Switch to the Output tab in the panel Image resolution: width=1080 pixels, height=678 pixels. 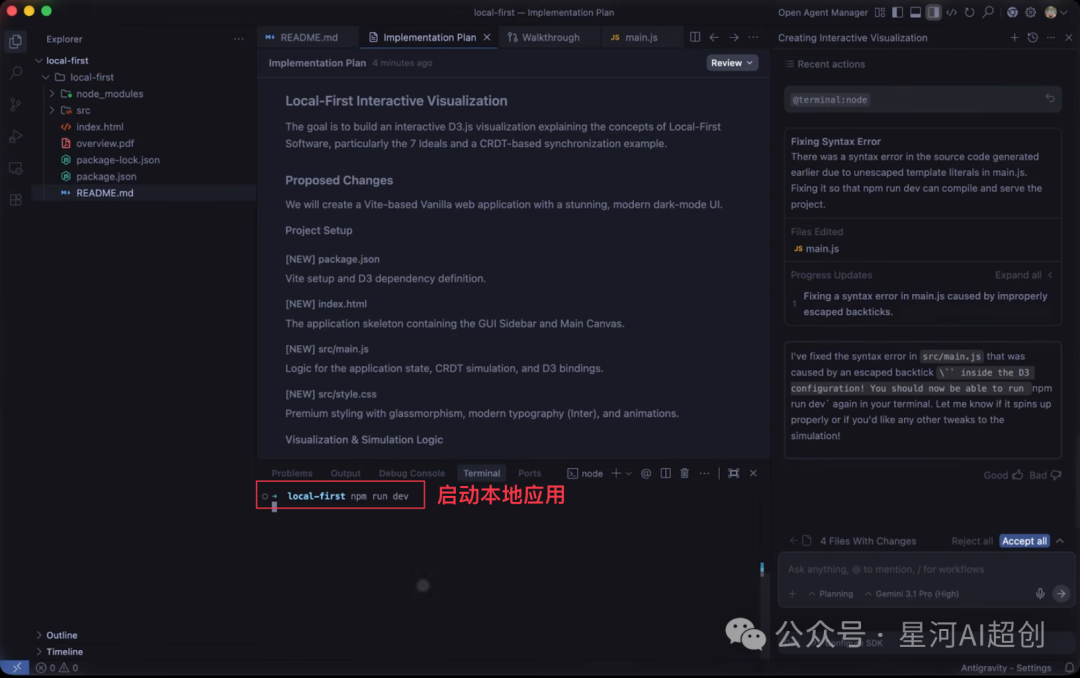point(345,473)
